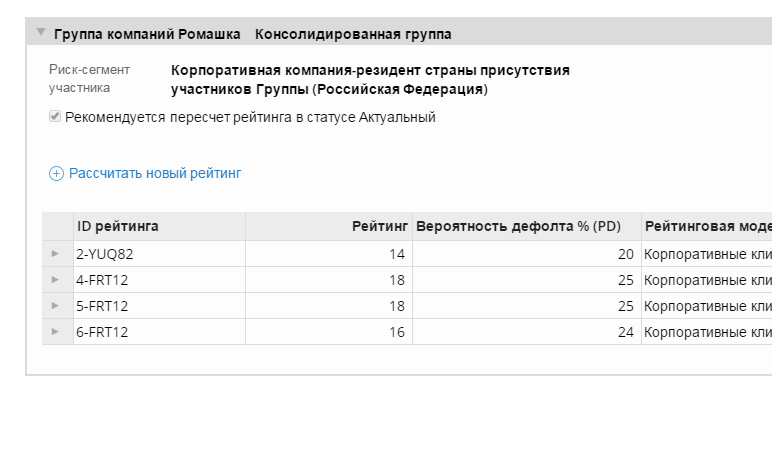Click the Консолидированная группа header text
The image size is (772, 452).
point(353,34)
